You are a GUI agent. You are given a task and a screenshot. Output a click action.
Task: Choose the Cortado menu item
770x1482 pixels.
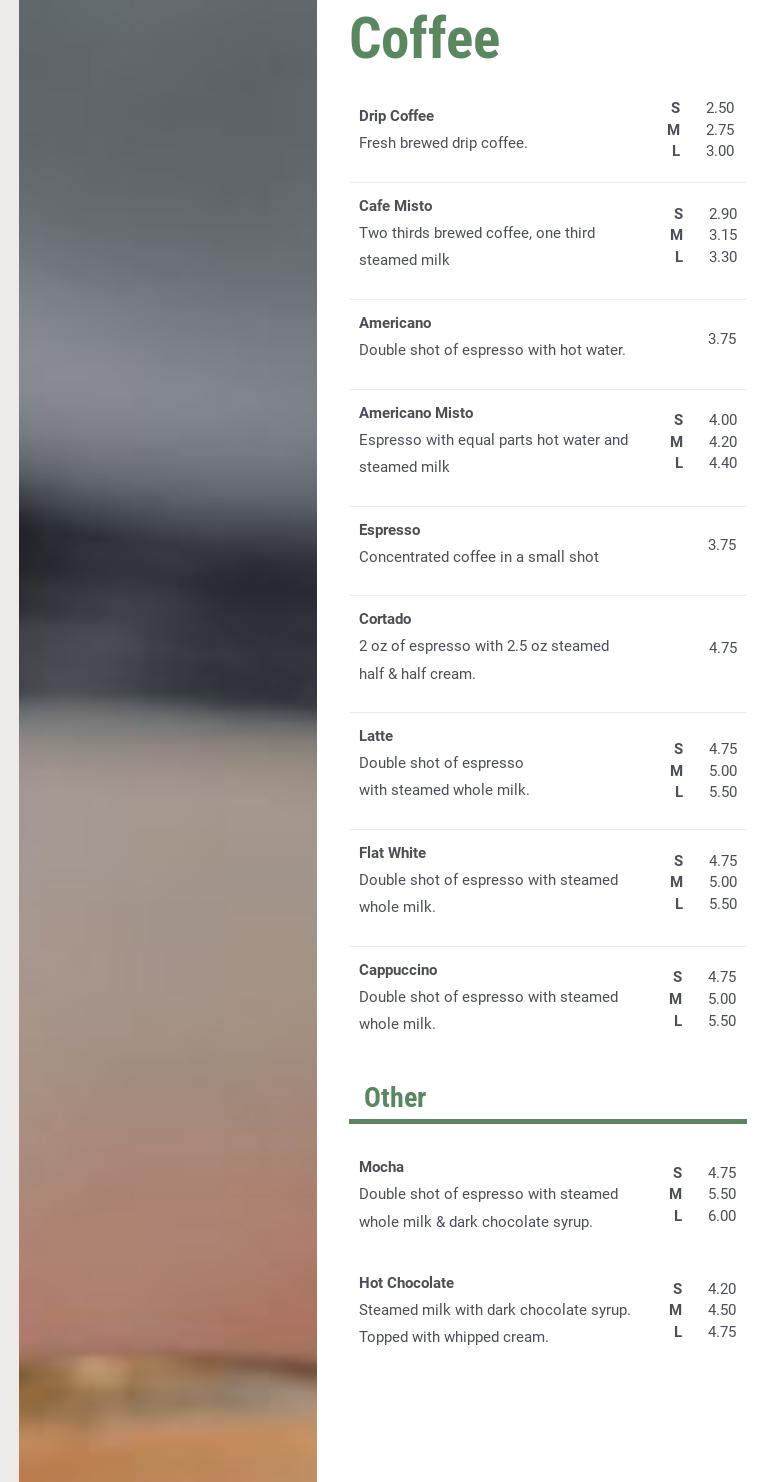tap(385, 619)
